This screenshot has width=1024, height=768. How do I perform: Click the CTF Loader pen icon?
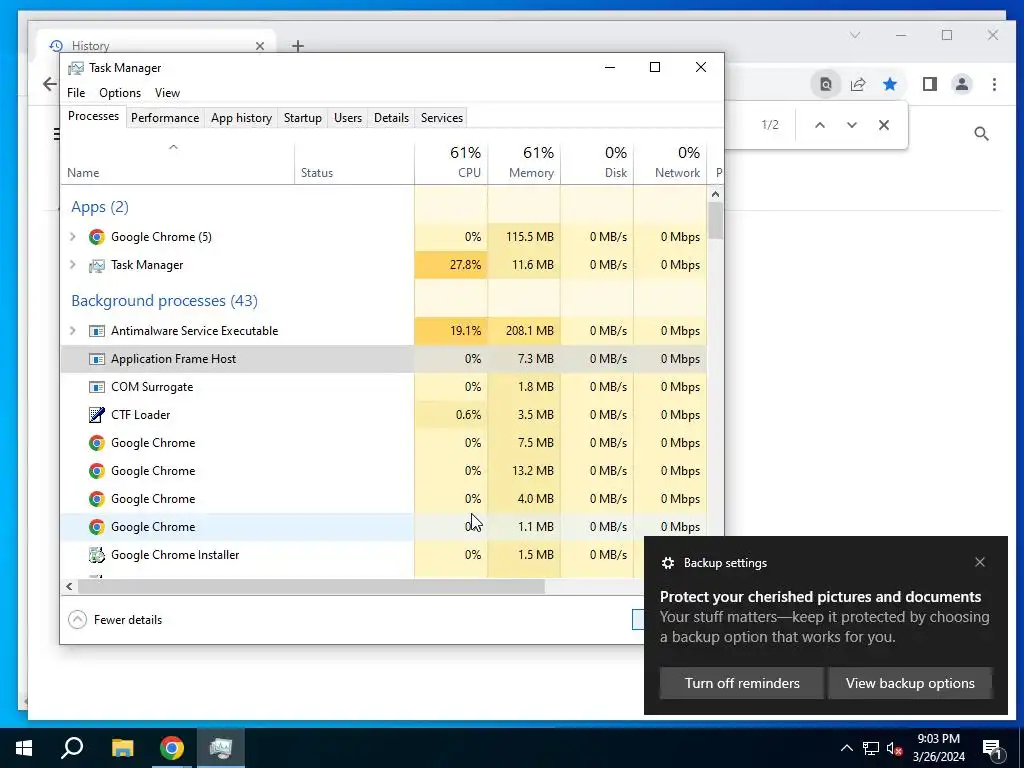pyautogui.click(x=97, y=415)
